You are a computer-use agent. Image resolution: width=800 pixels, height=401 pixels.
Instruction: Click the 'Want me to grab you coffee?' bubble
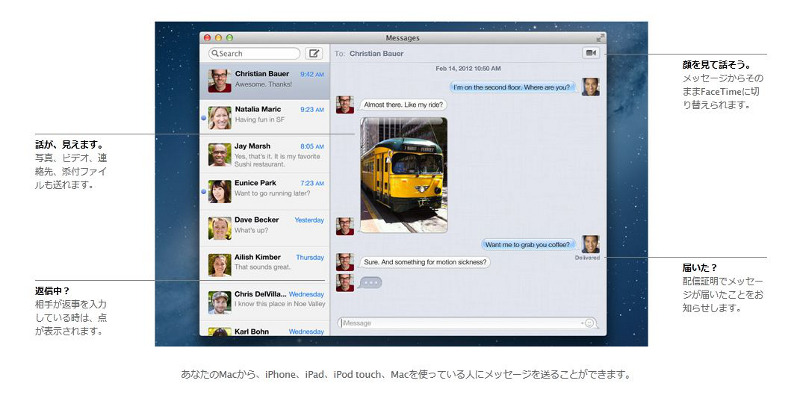point(528,244)
